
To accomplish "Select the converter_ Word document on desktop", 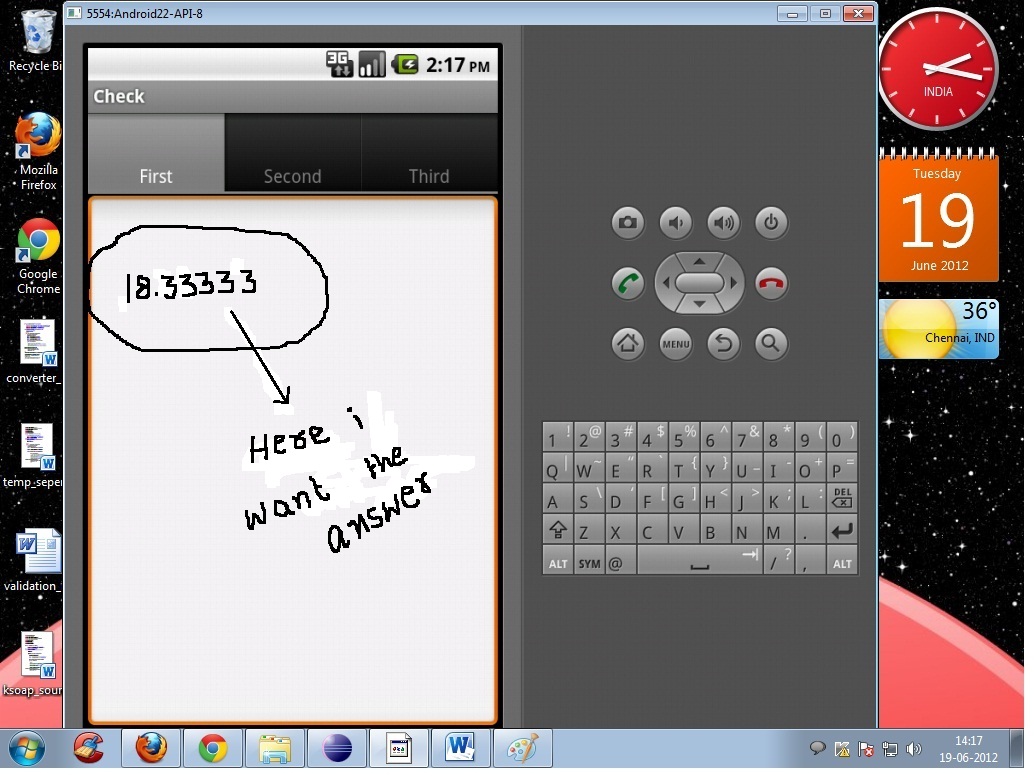I will [x=34, y=351].
